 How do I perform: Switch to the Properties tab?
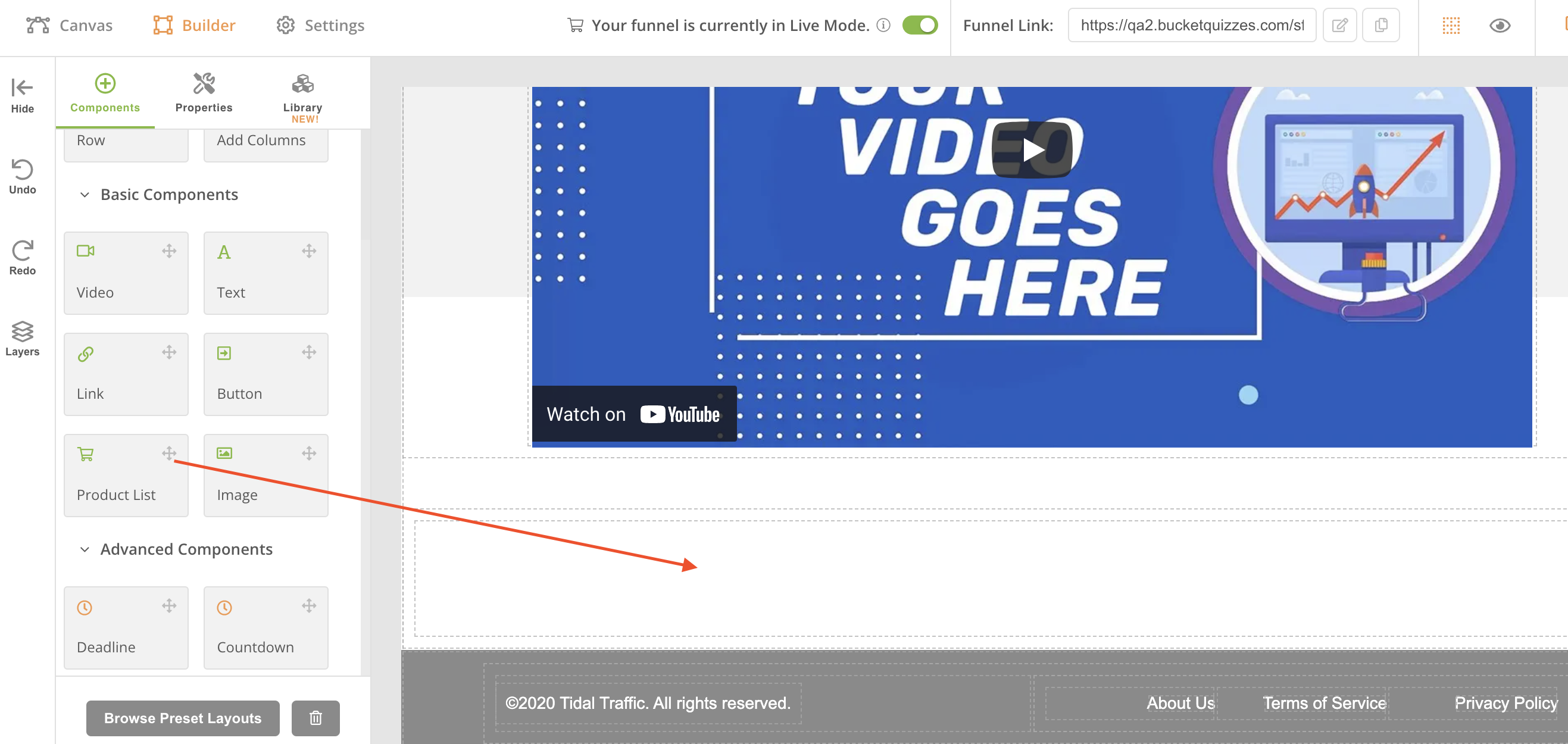click(204, 93)
